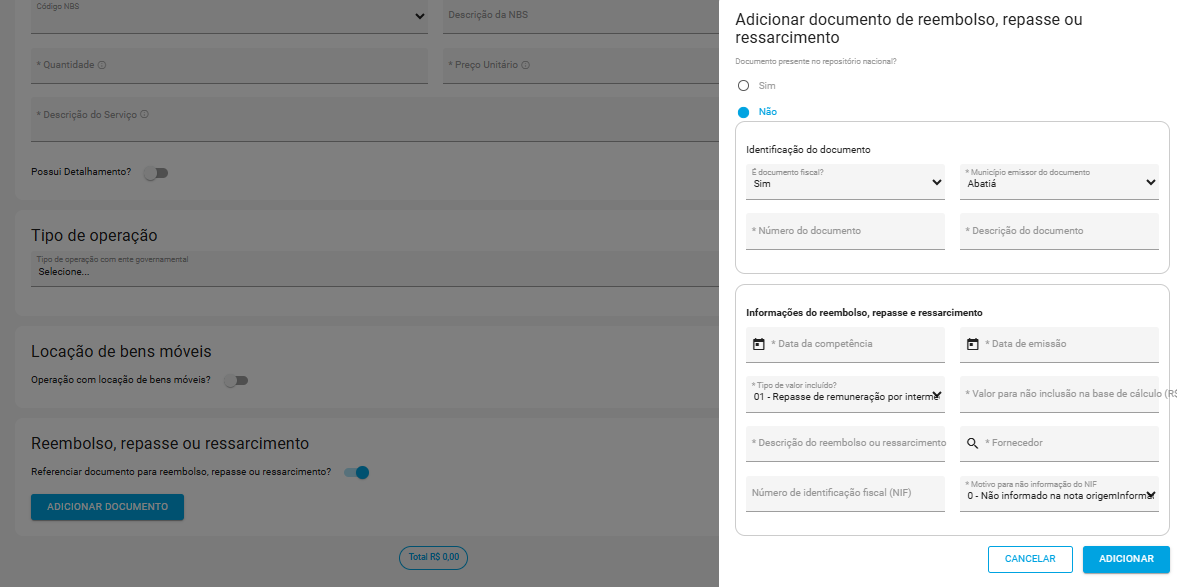Open the Tipo de valor incluído dropdown
The width and height of the screenshot is (1177, 587).
(845, 395)
